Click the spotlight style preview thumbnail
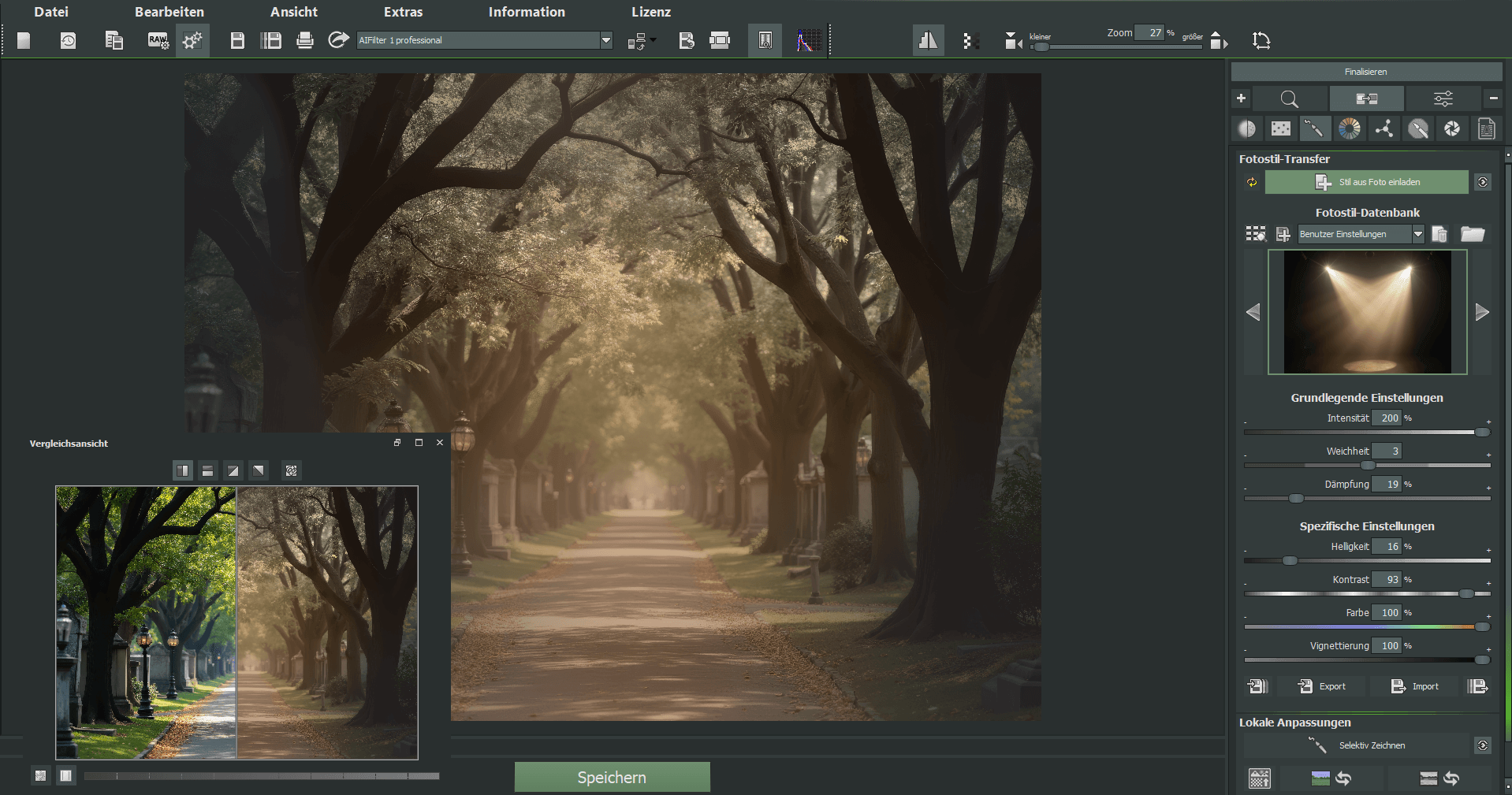 [x=1367, y=312]
